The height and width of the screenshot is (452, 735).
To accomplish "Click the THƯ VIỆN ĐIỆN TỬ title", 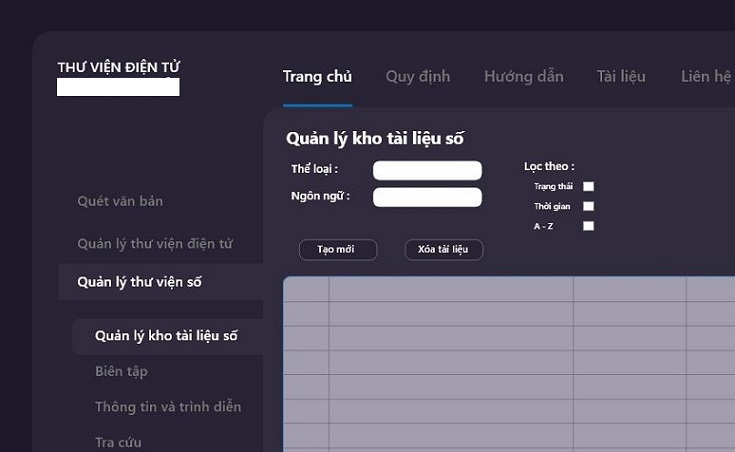I will coord(119,68).
